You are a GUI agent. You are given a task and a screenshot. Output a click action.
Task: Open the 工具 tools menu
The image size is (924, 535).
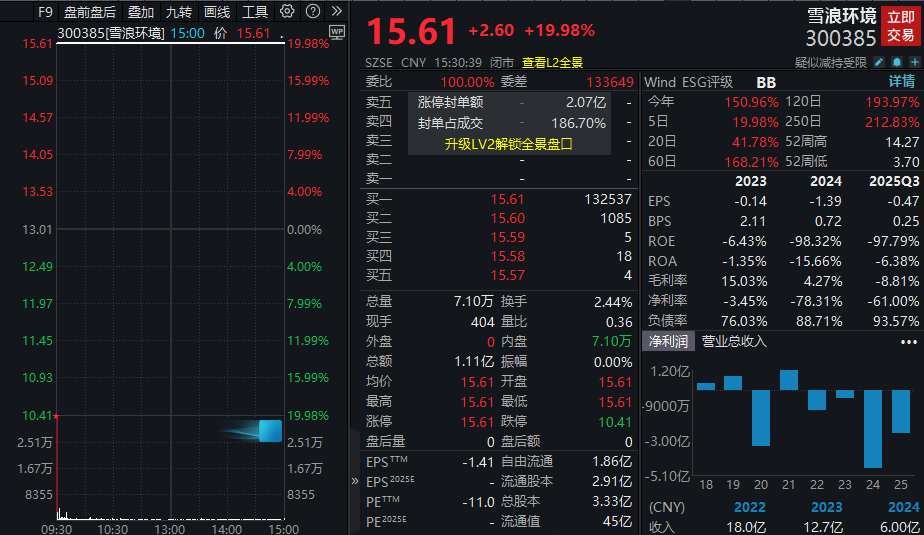pos(255,12)
